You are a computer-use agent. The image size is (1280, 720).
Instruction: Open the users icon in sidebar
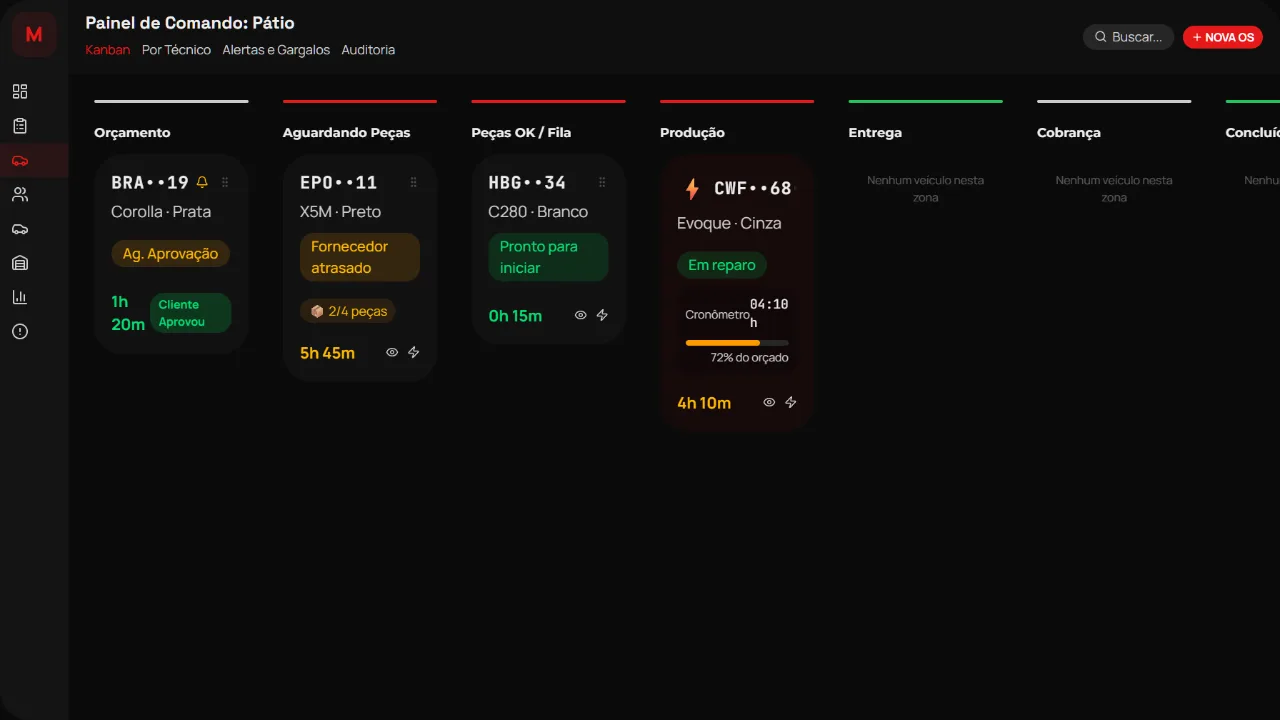20,194
